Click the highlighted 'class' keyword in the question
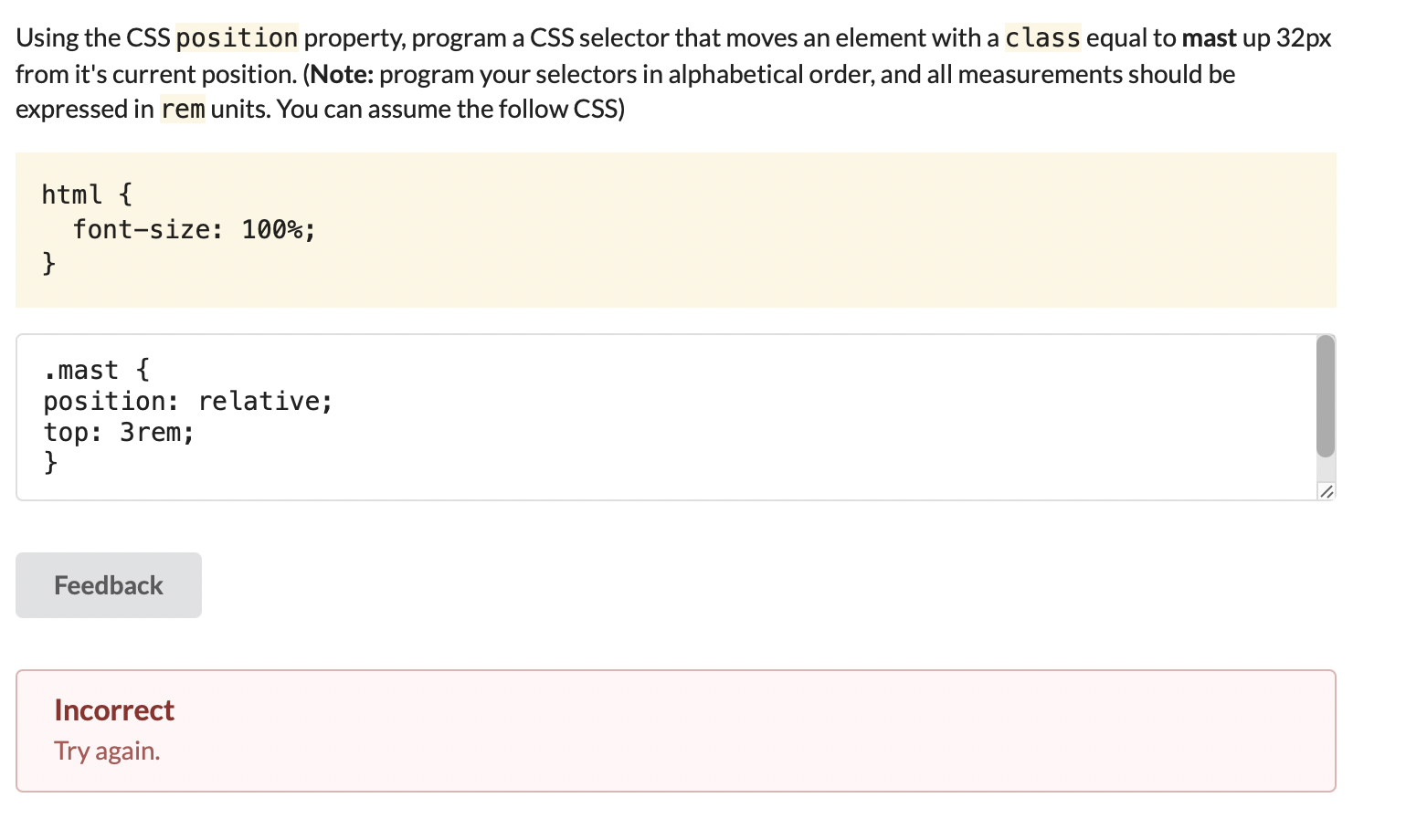 1041,37
